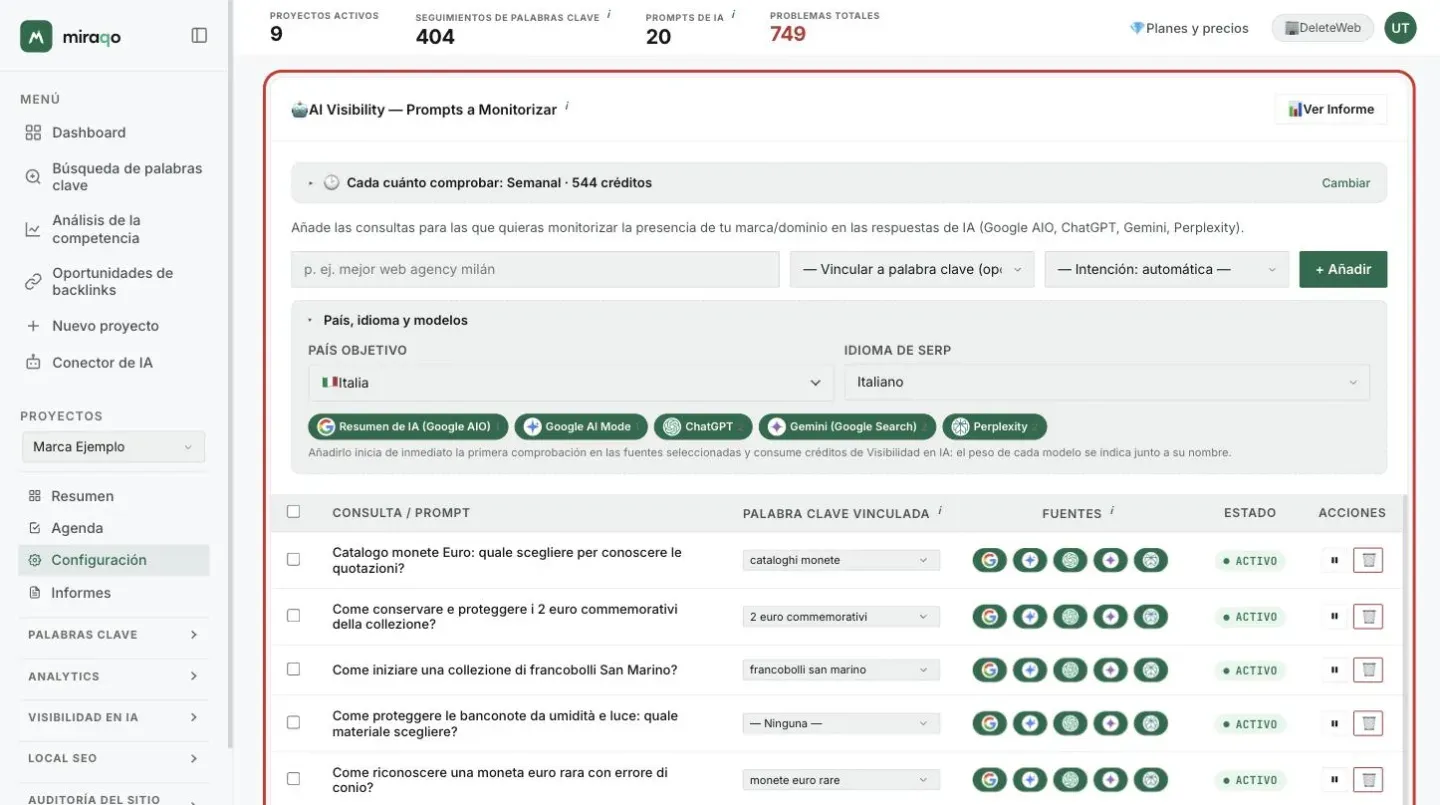This screenshot has width=1440, height=805.
Task: Click the miraqo logo icon
Action: (36, 36)
